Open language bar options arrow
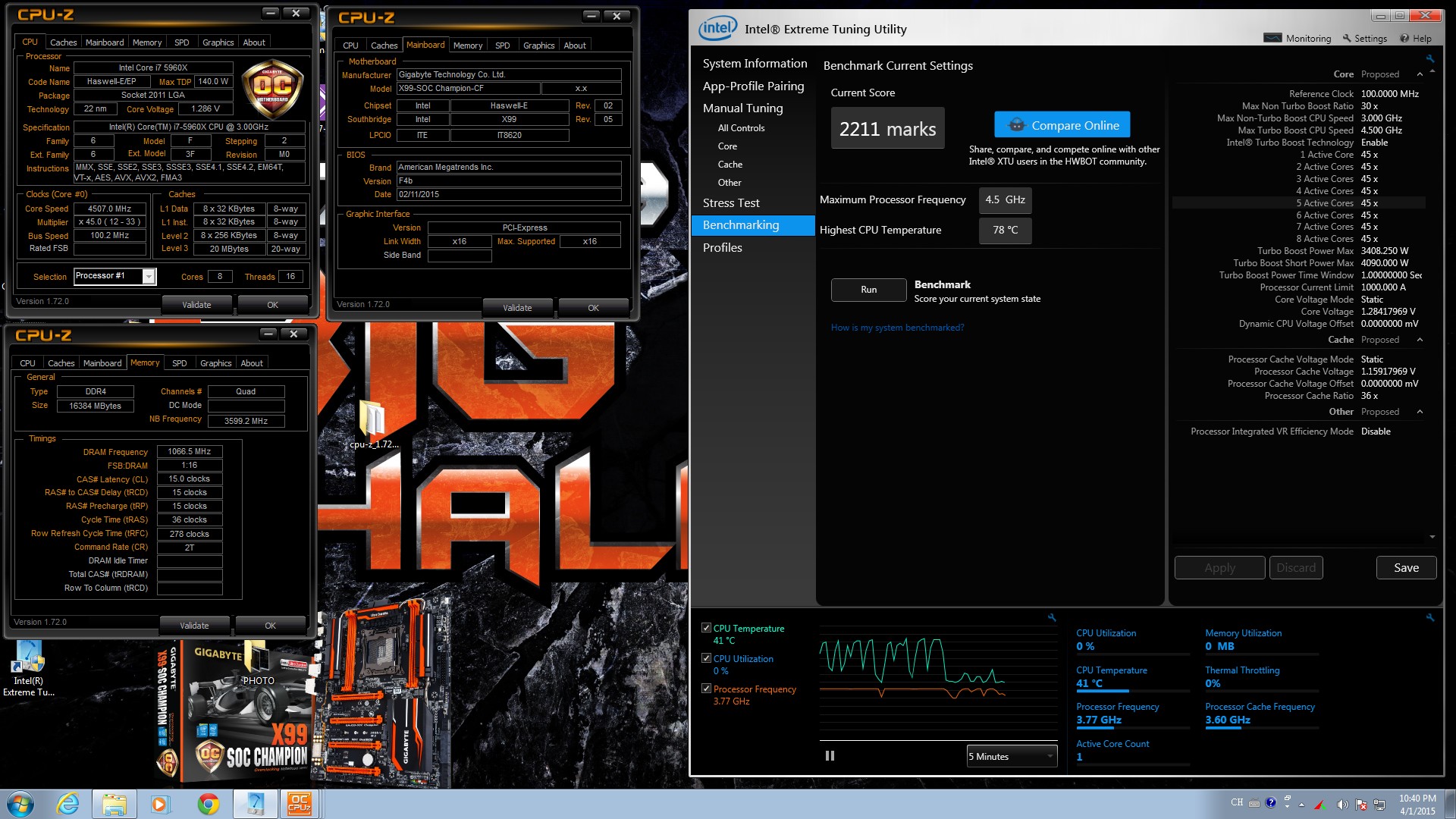 1287,807
